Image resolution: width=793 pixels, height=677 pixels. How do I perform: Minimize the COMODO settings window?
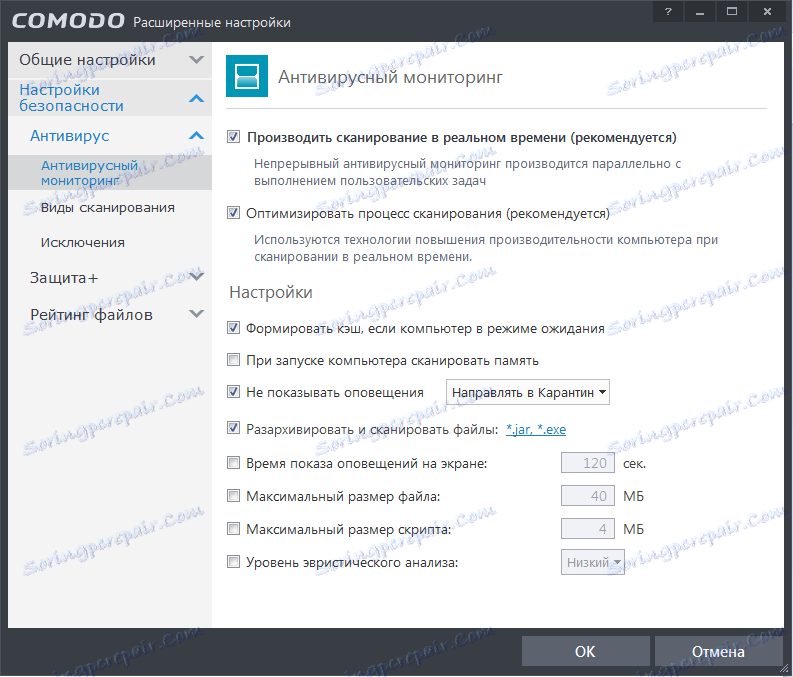tap(700, 11)
